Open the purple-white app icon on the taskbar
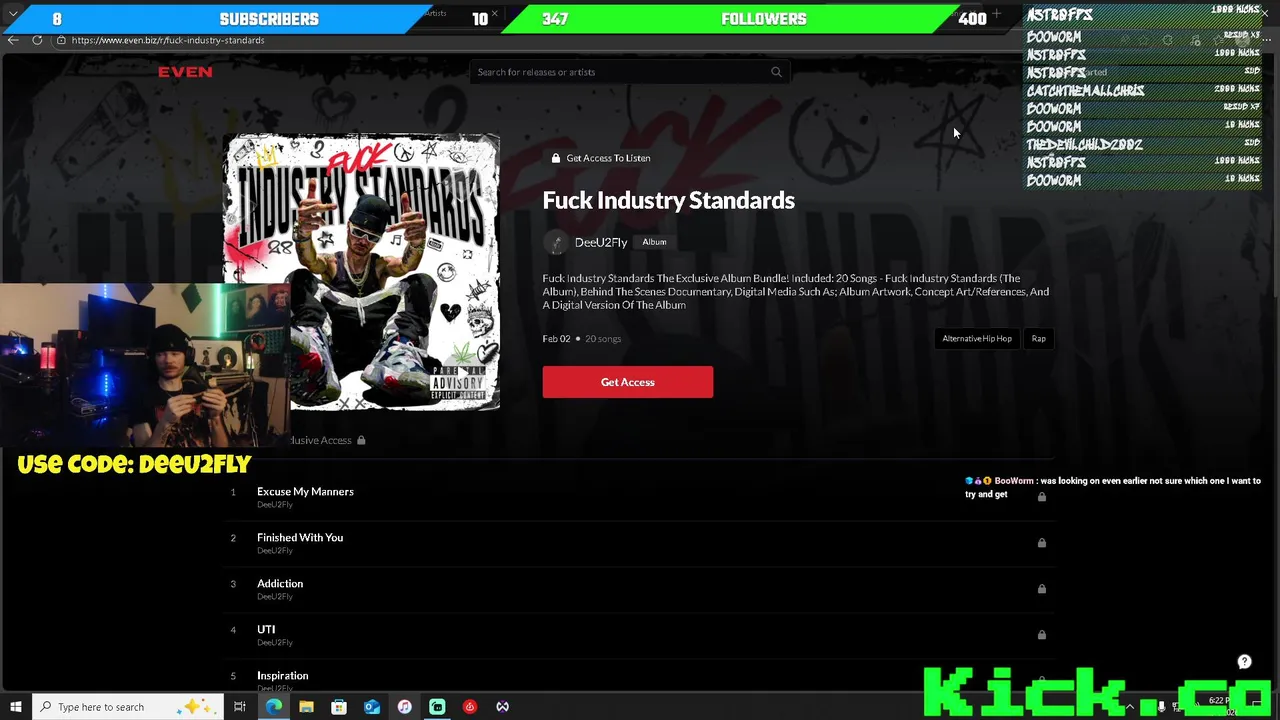The height and width of the screenshot is (720, 1280). [502, 707]
